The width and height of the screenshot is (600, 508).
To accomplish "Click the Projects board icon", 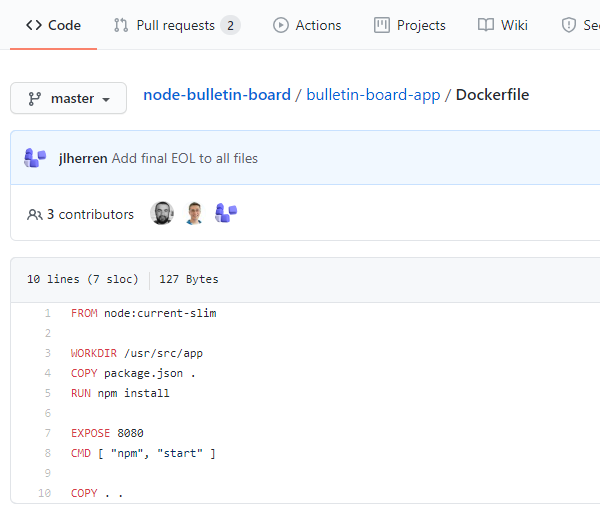I will [x=382, y=25].
